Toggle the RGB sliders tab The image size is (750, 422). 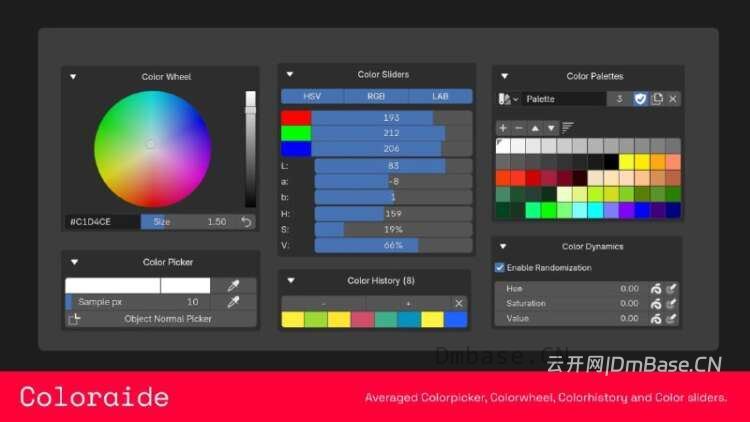(376, 96)
